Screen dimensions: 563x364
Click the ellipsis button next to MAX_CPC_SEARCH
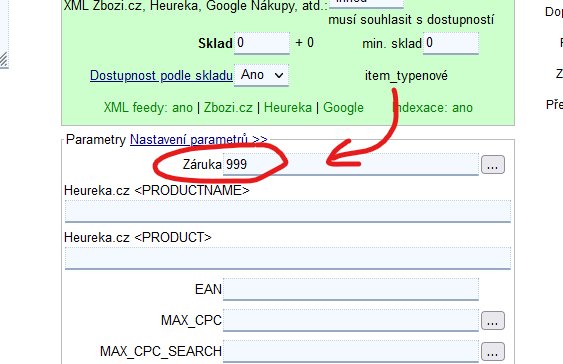(493, 351)
